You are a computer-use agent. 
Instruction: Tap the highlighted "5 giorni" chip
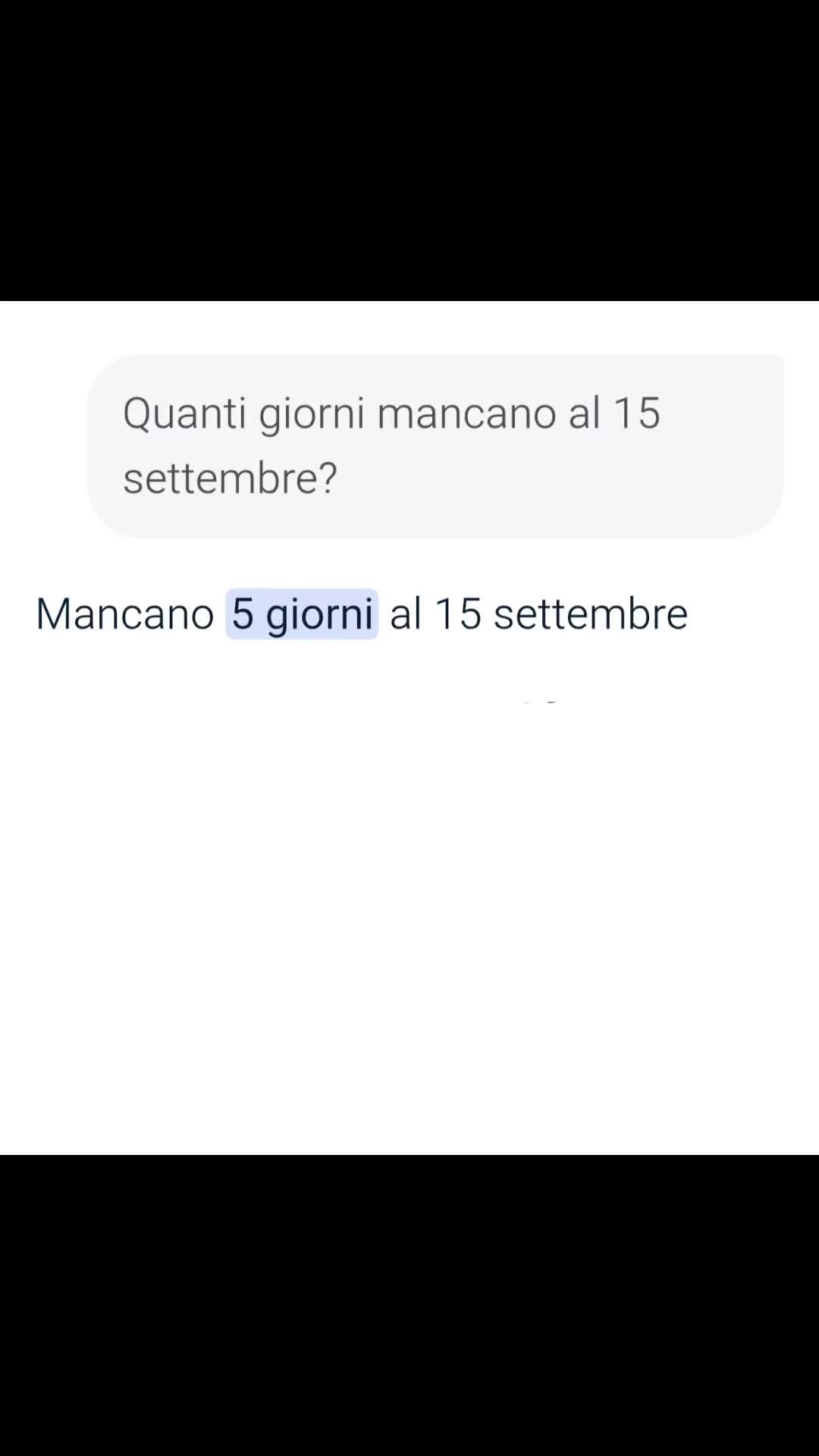[x=302, y=613]
